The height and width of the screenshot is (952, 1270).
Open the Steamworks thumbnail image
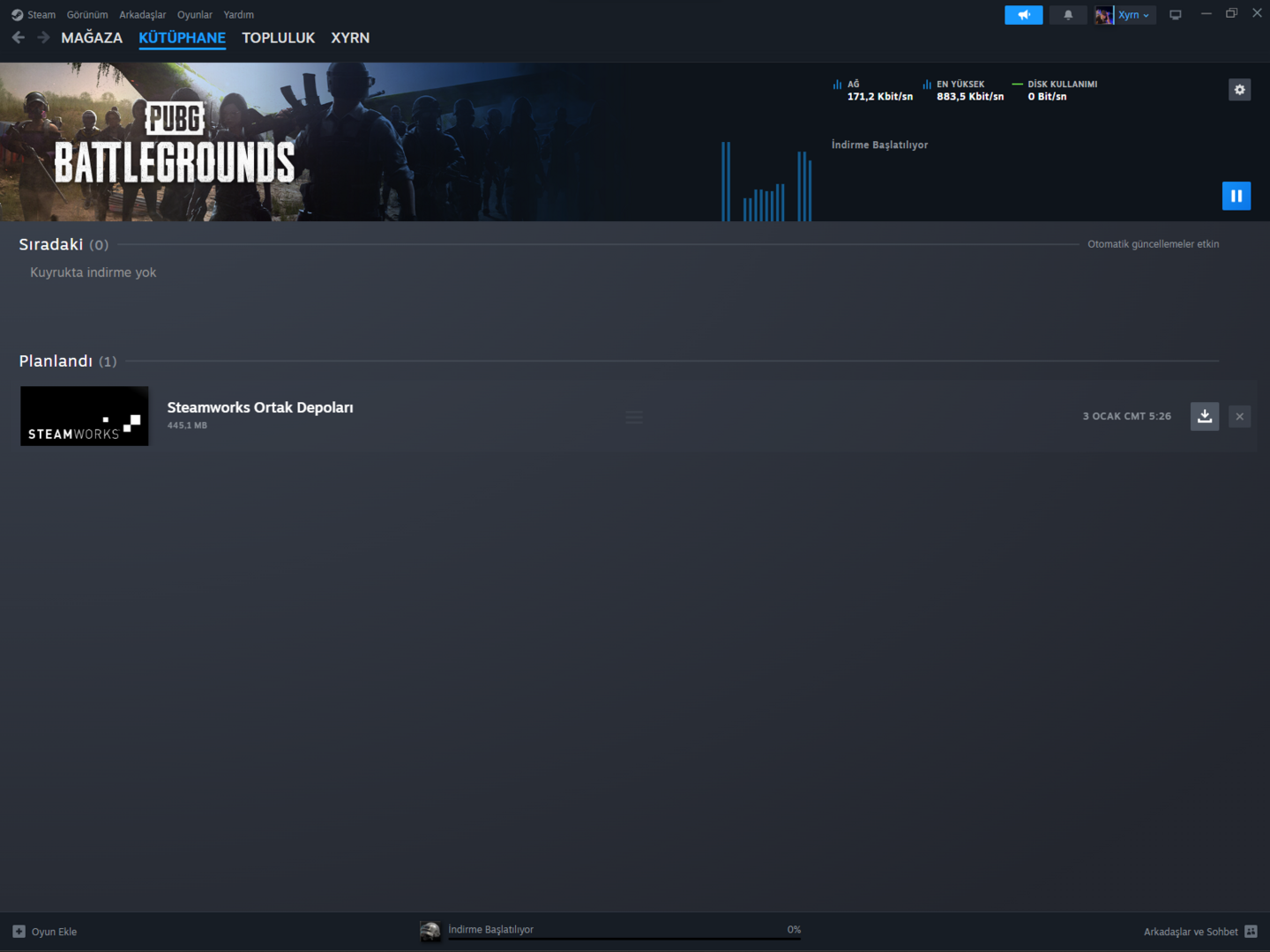point(85,416)
